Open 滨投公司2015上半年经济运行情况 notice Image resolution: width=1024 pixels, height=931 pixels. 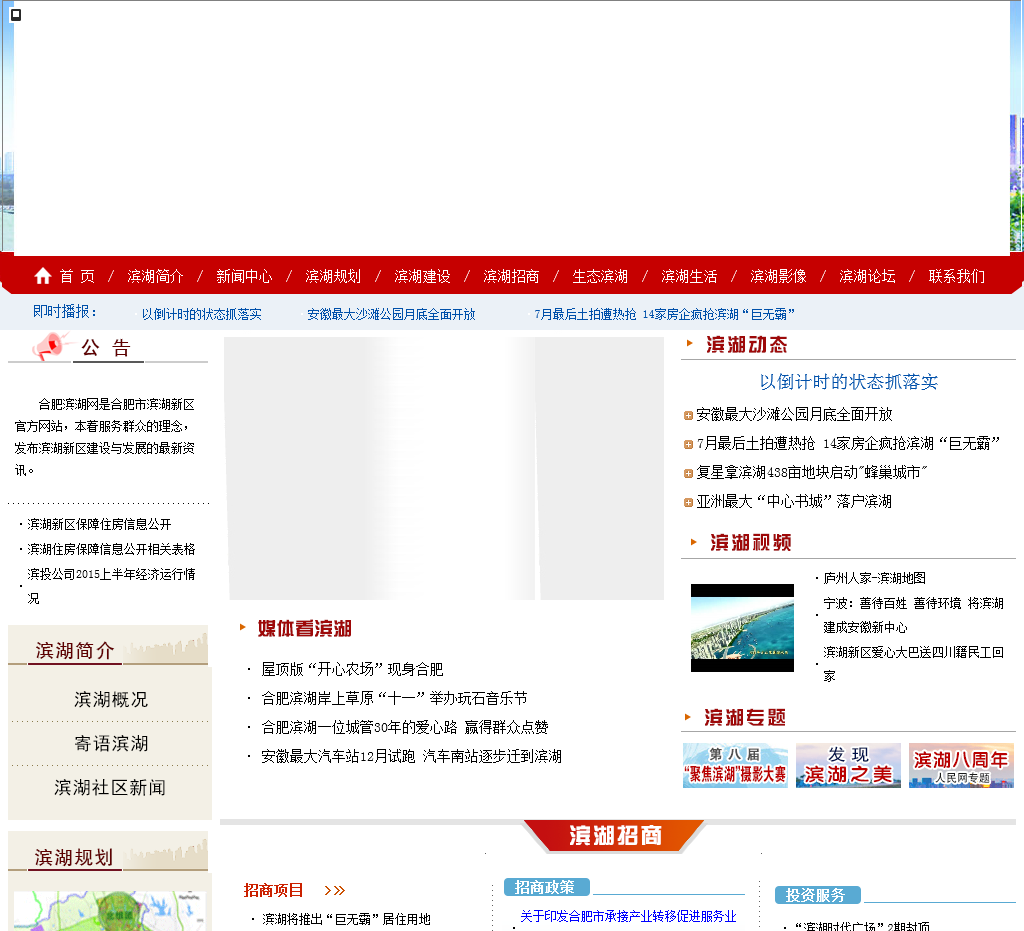(112, 586)
